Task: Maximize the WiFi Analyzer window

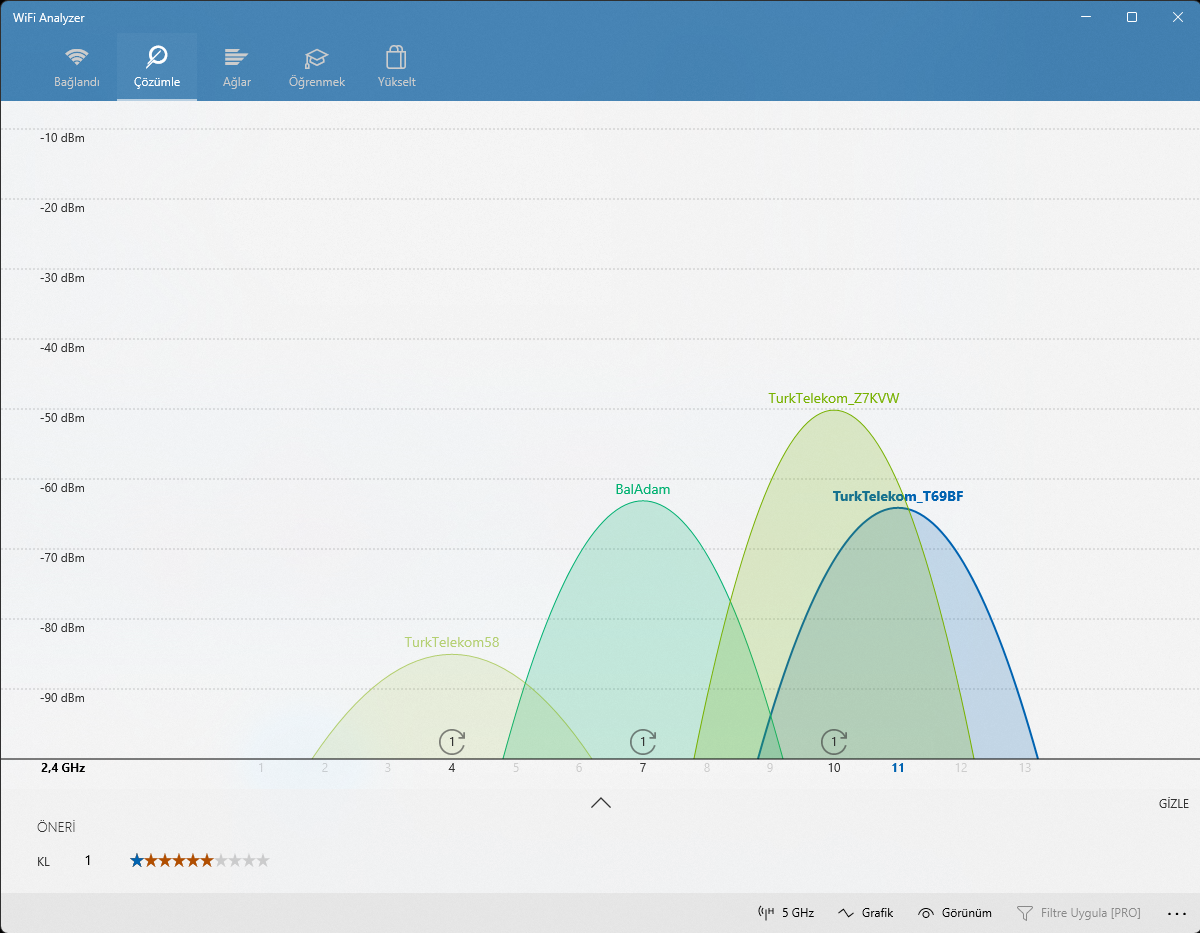Action: click(1132, 17)
